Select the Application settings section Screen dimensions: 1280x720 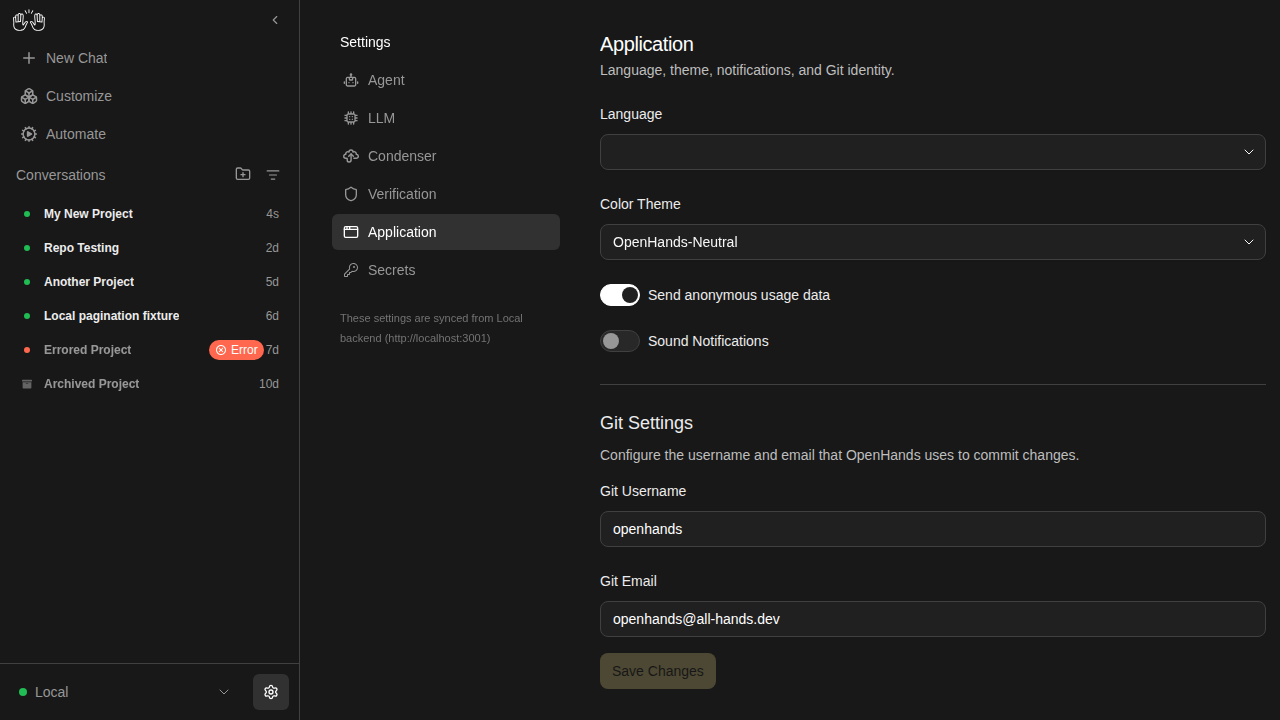click(x=446, y=232)
